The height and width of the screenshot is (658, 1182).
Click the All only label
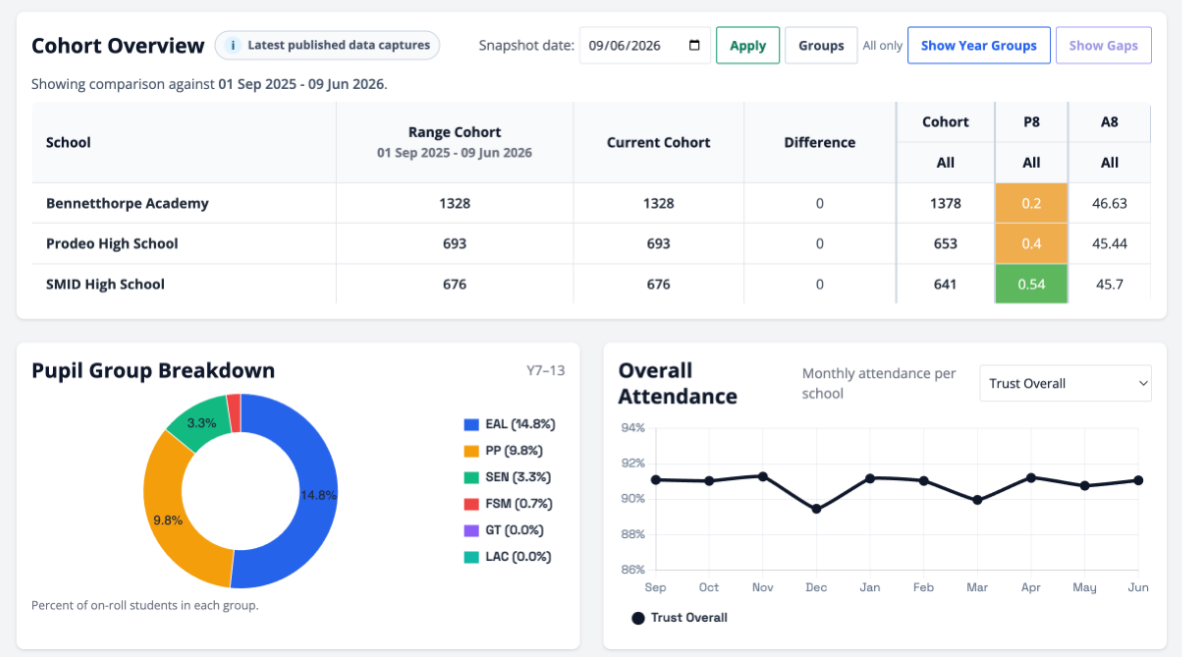point(882,45)
